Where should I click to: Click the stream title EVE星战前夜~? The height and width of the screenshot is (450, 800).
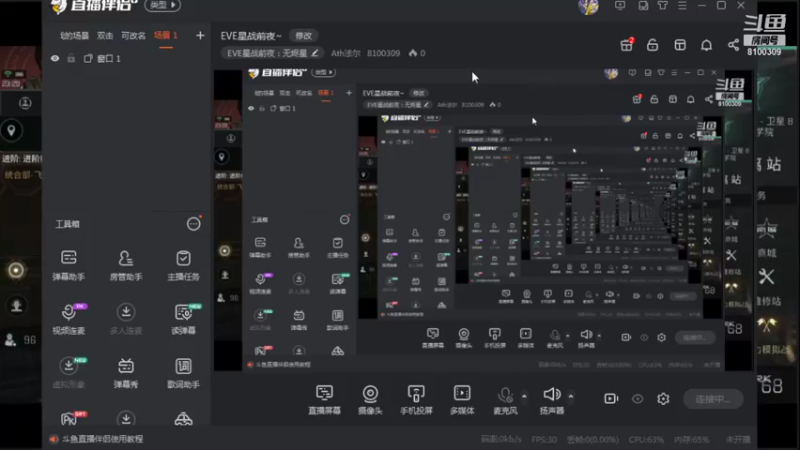point(251,36)
